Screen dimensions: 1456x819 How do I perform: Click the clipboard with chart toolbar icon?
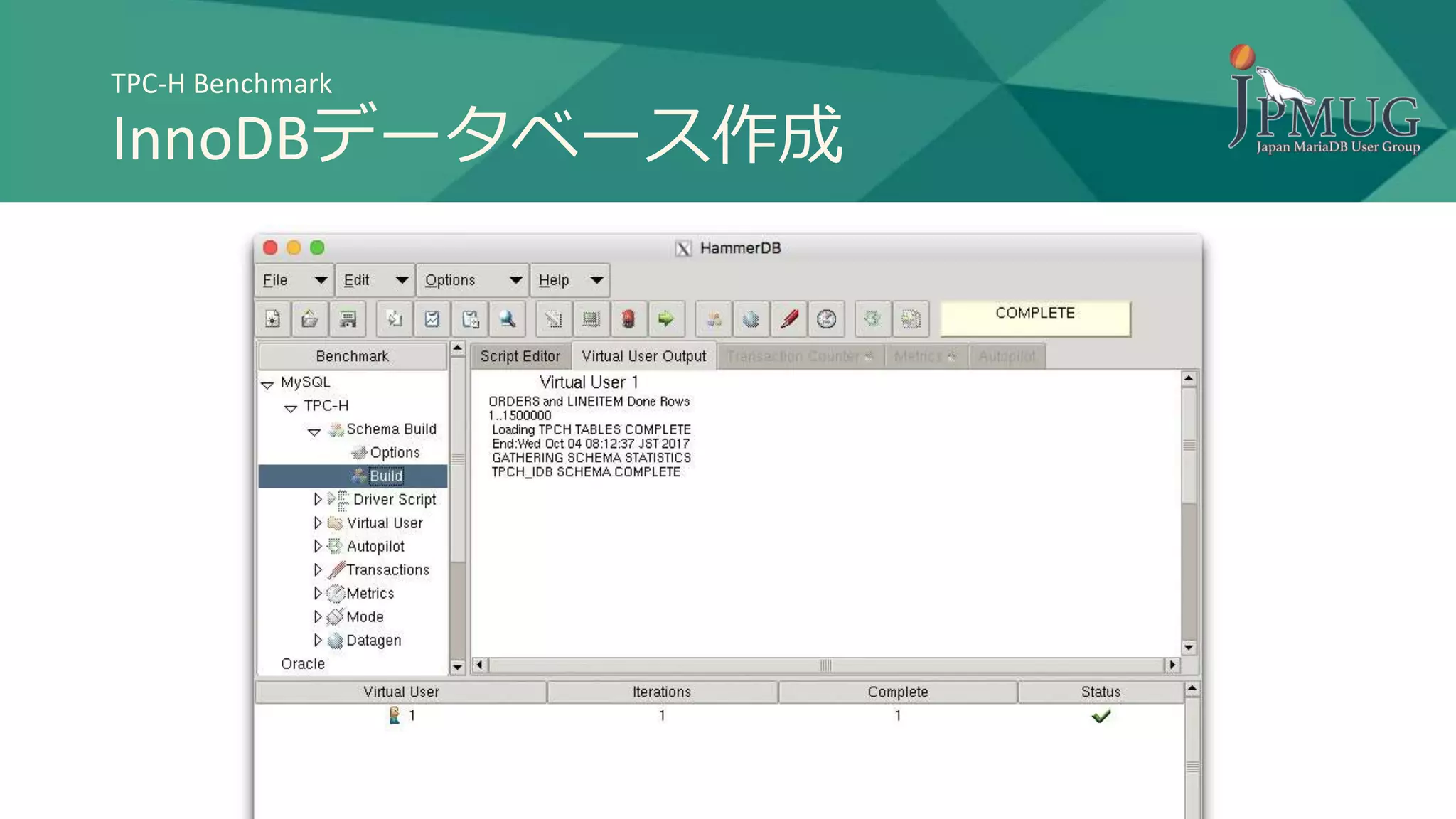[x=432, y=319]
